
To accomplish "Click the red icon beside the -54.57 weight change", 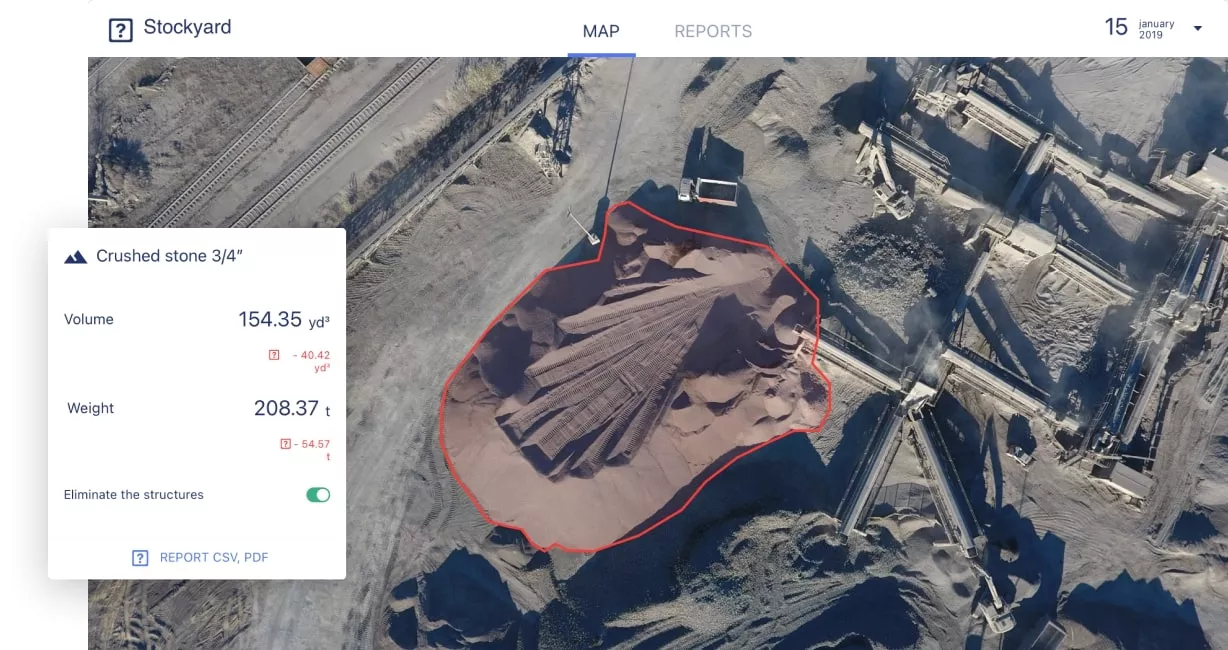I will pos(286,444).
